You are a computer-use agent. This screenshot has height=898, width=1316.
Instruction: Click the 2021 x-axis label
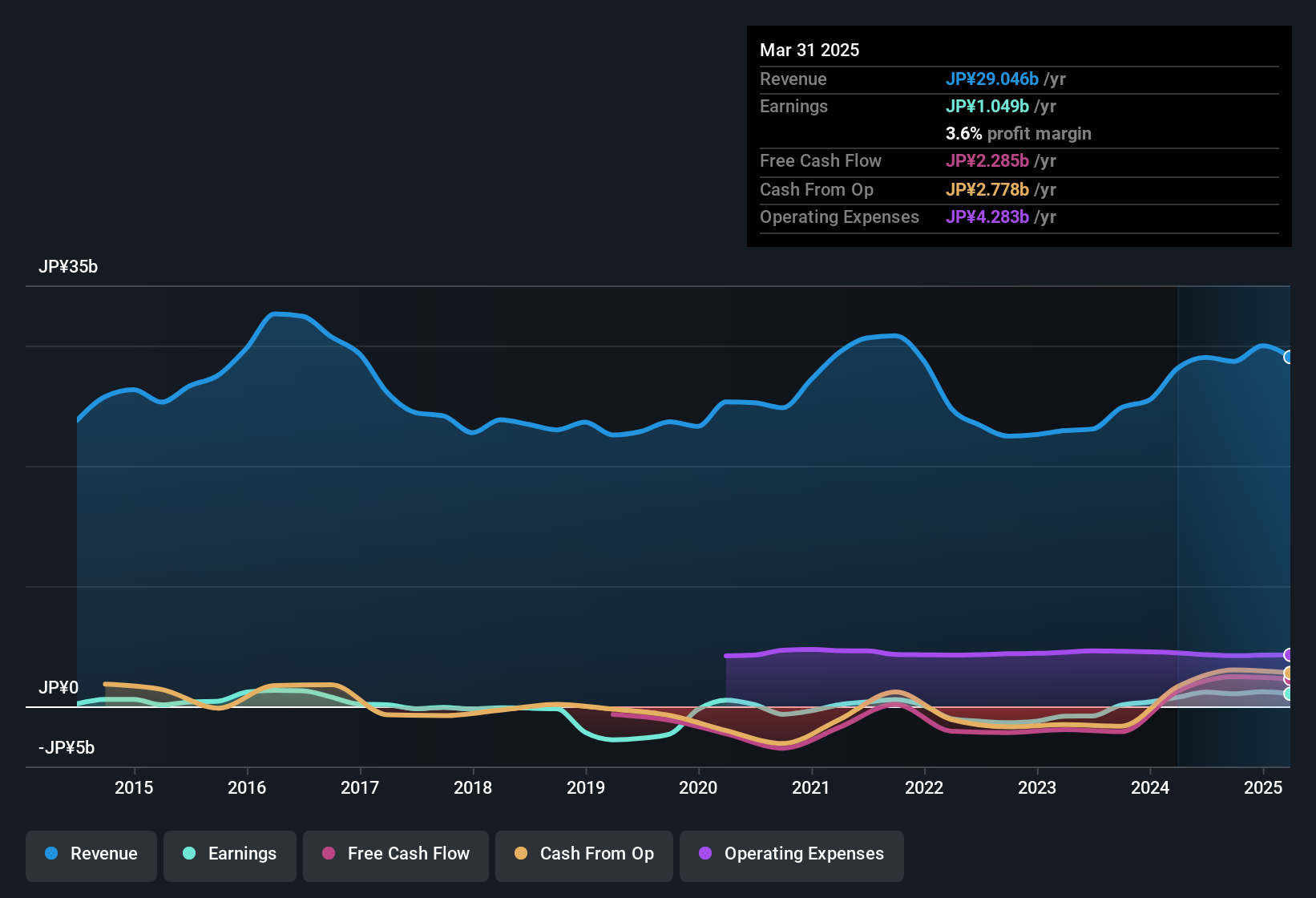tap(811, 787)
